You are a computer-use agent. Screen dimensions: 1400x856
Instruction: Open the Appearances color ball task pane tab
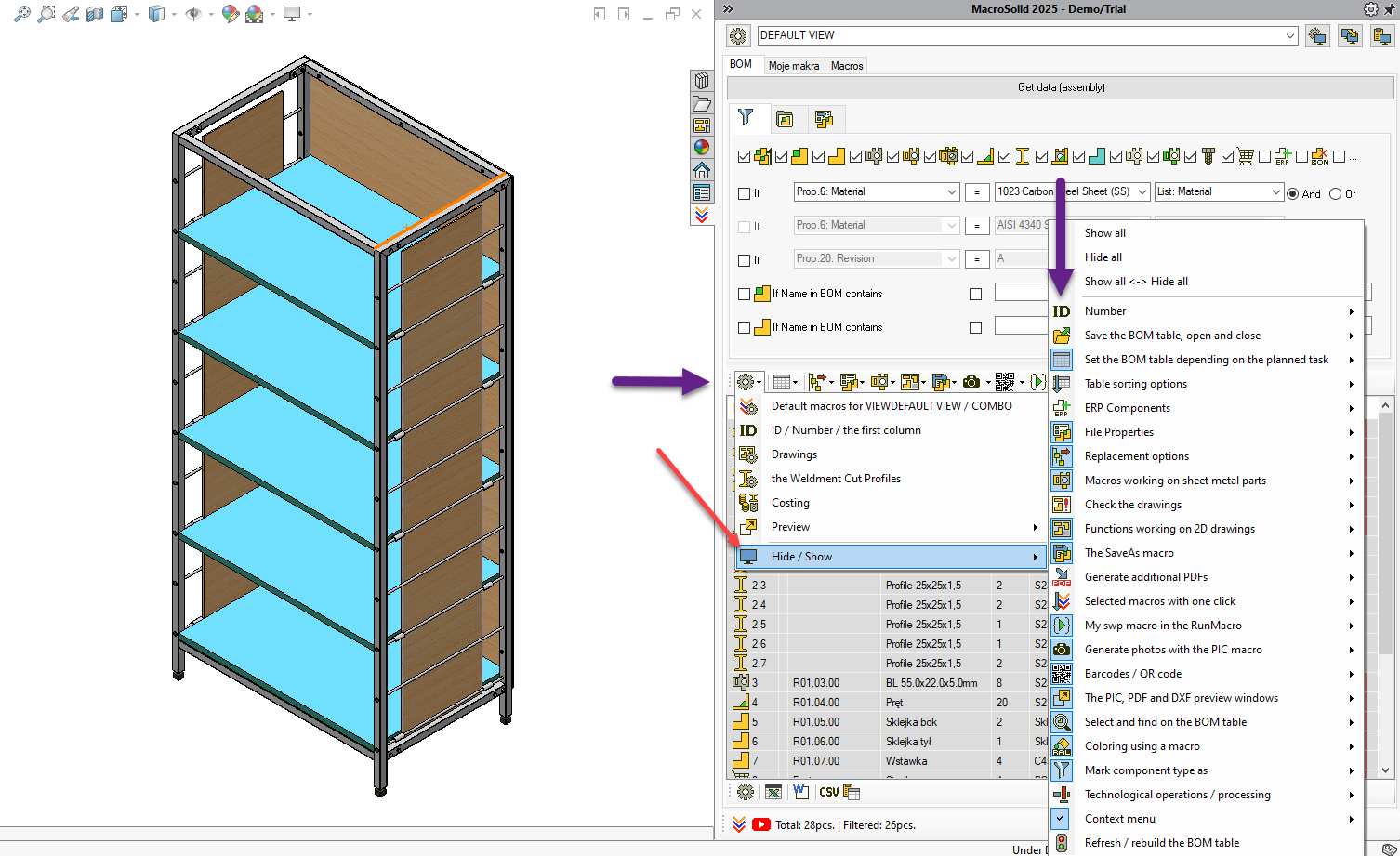pyautogui.click(x=702, y=148)
